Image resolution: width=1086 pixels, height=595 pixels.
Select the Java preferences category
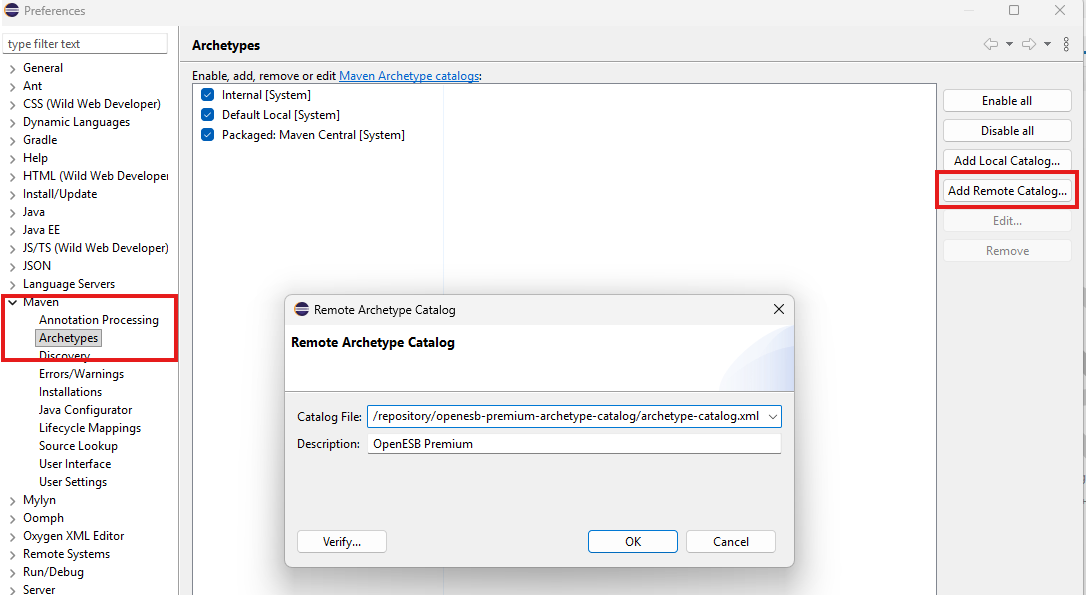coord(33,211)
